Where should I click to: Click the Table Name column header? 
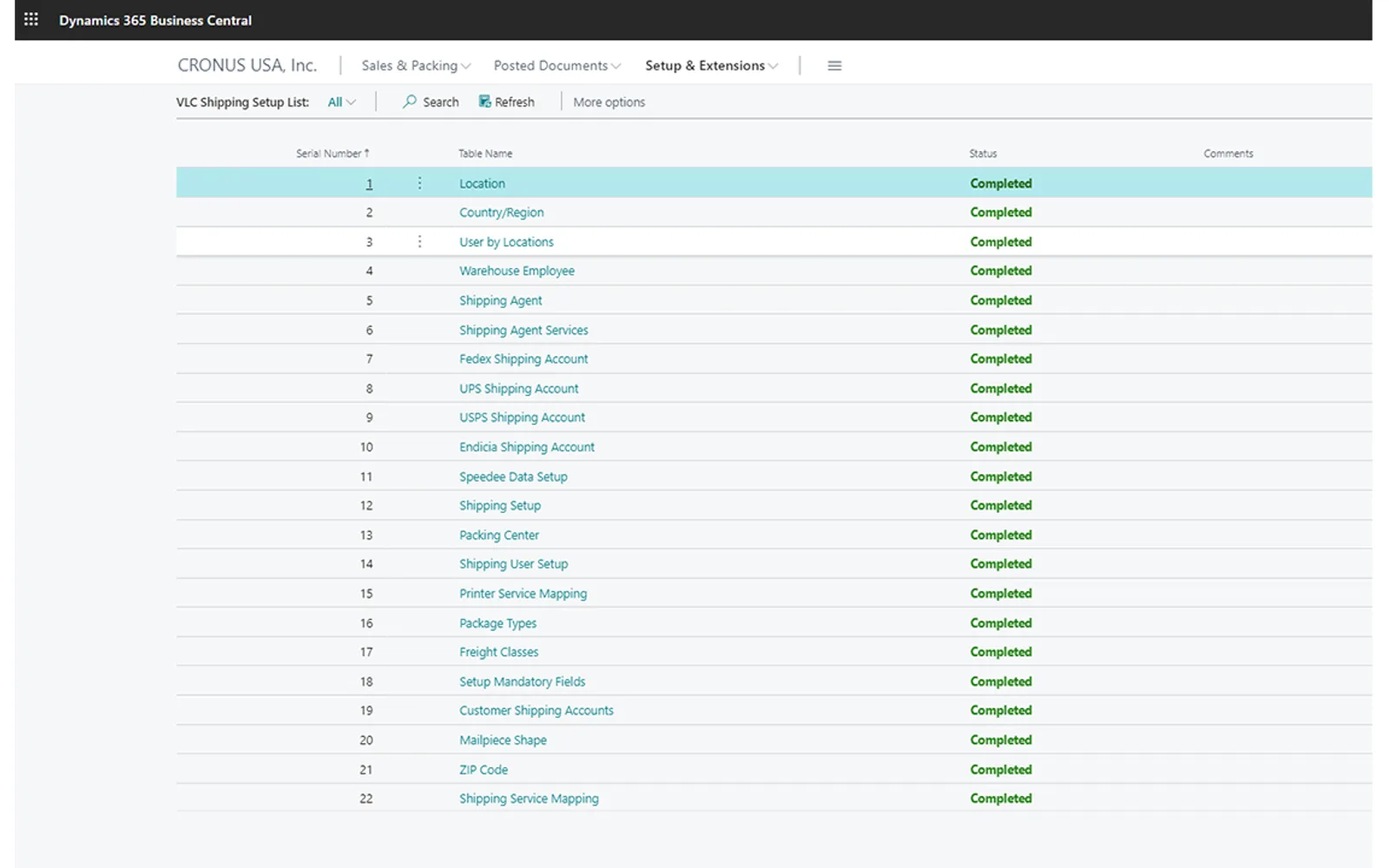click(485, 154)
